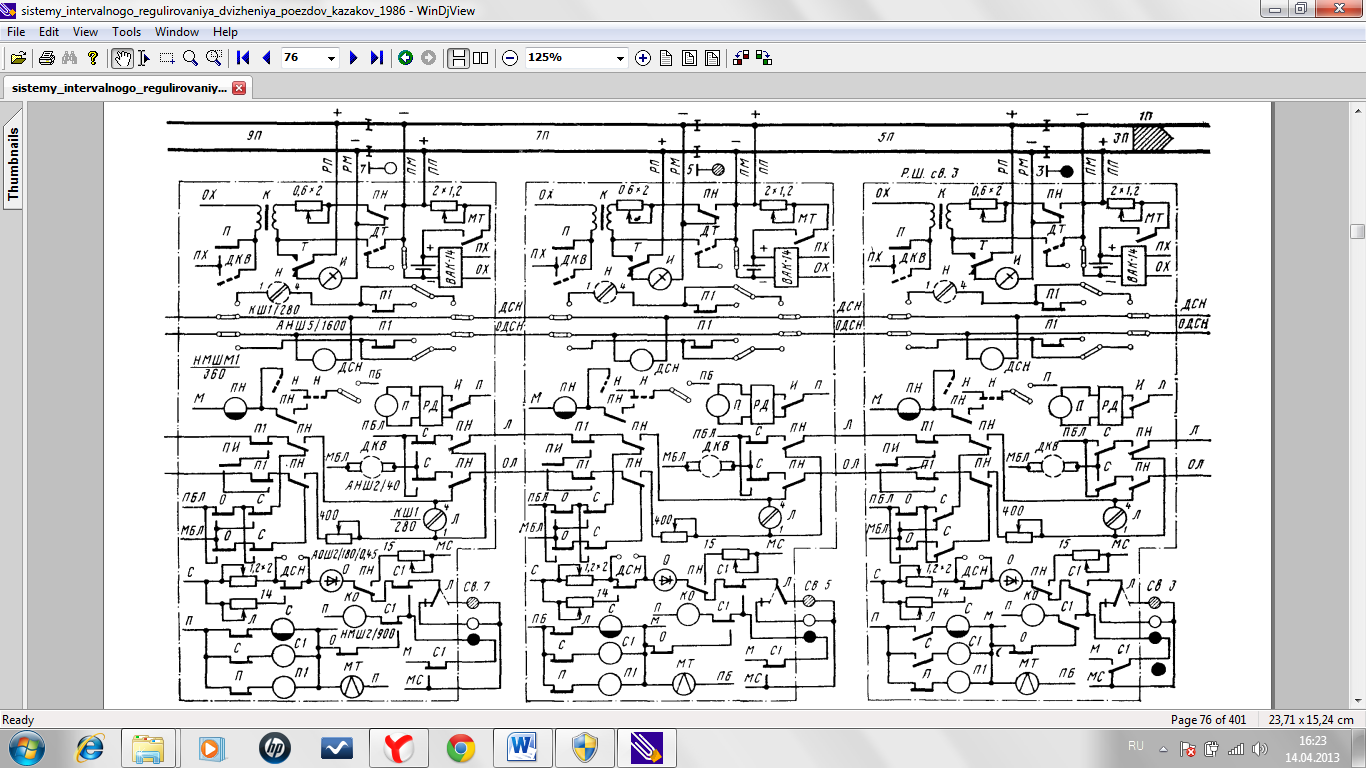
Task: Go to next page arrow
Action: (353, 58)
